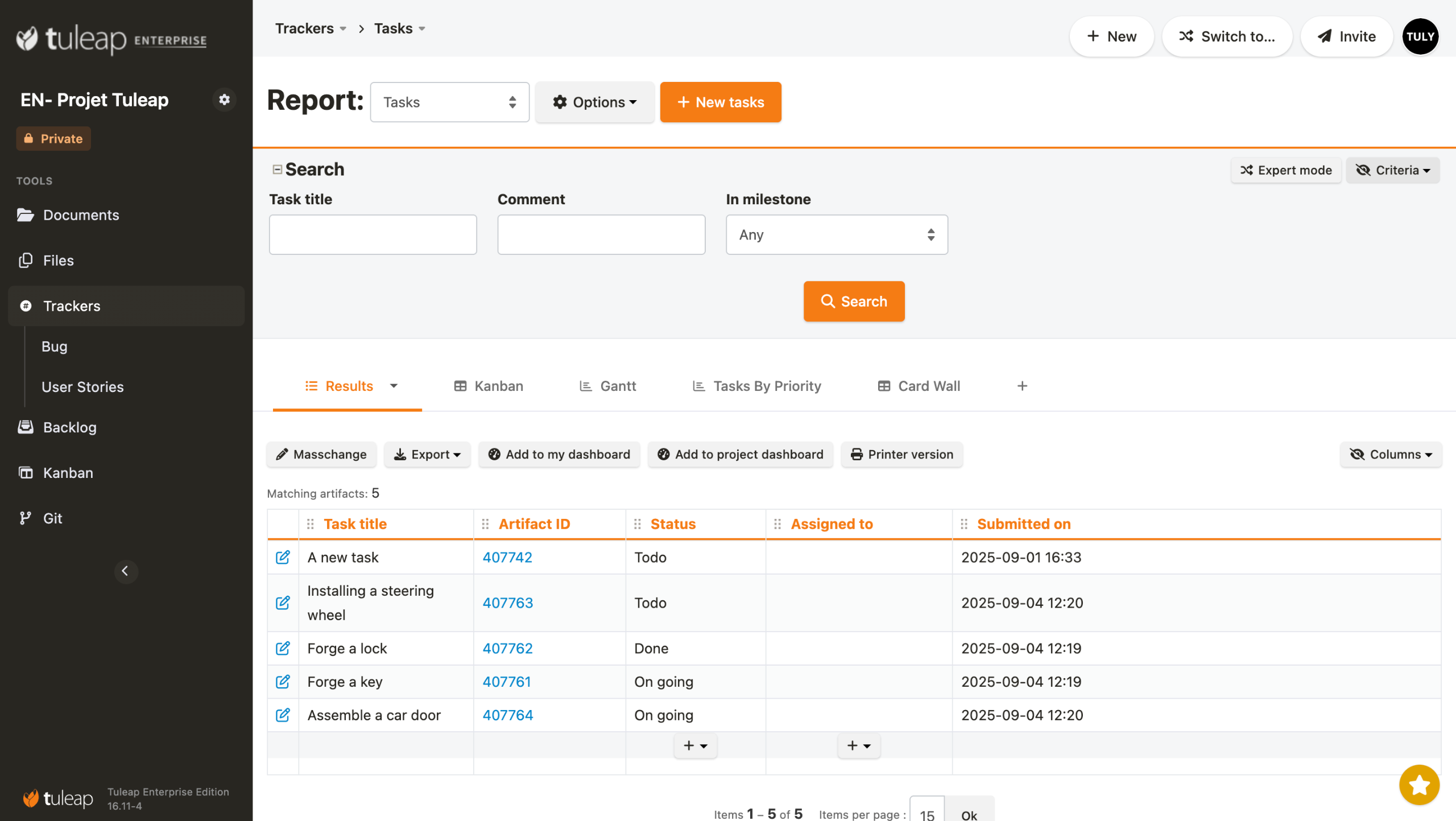Open artifact link 407763
The height and width of the screenshot is (821, 1456).
click(x=507, y=603)
